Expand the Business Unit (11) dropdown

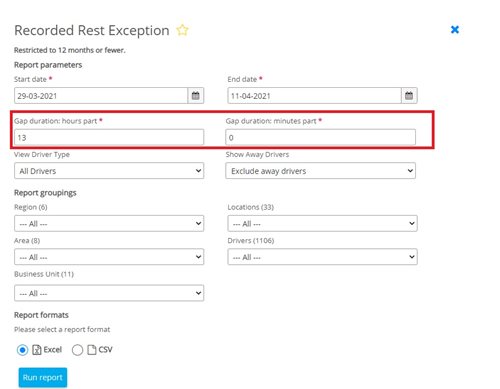point(109,293)
